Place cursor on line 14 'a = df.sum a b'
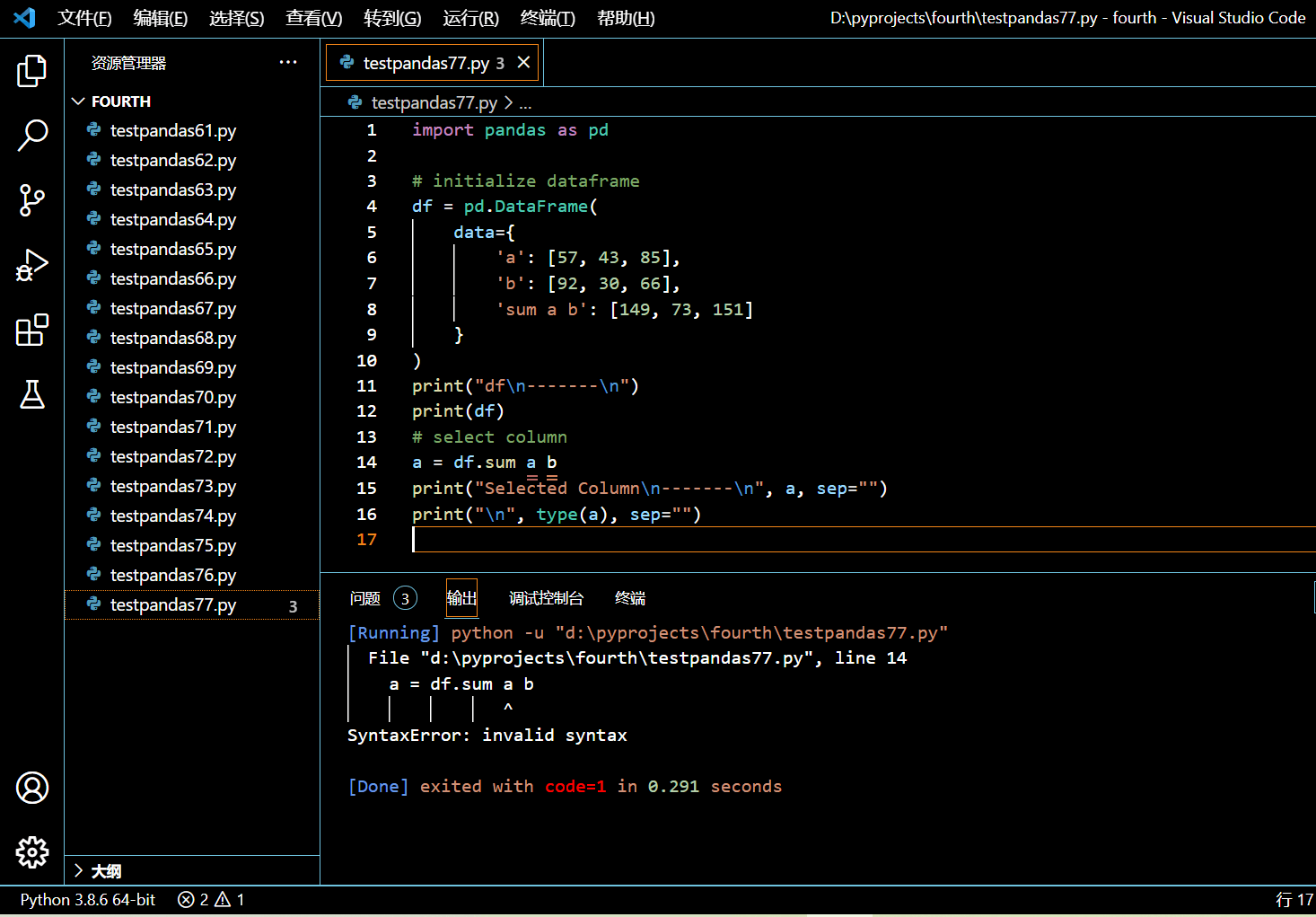This screenshot has width=1316, height=917. pos(485,463)
